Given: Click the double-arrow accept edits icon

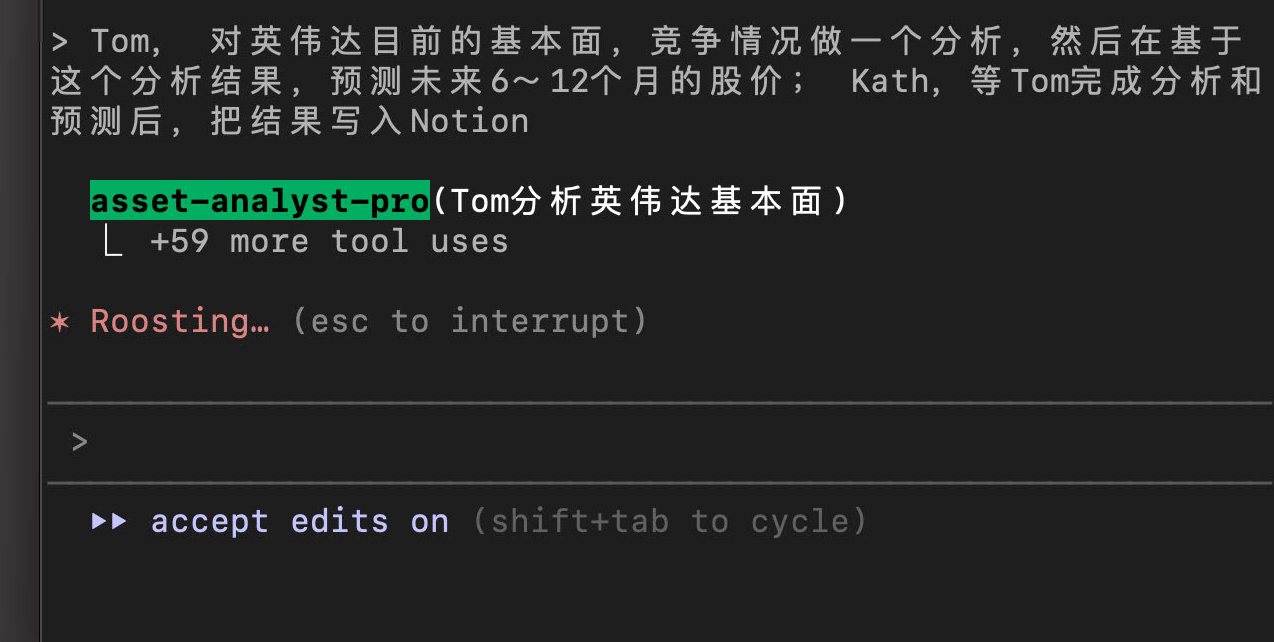Looking at the screenshot, I should (109, 521).
